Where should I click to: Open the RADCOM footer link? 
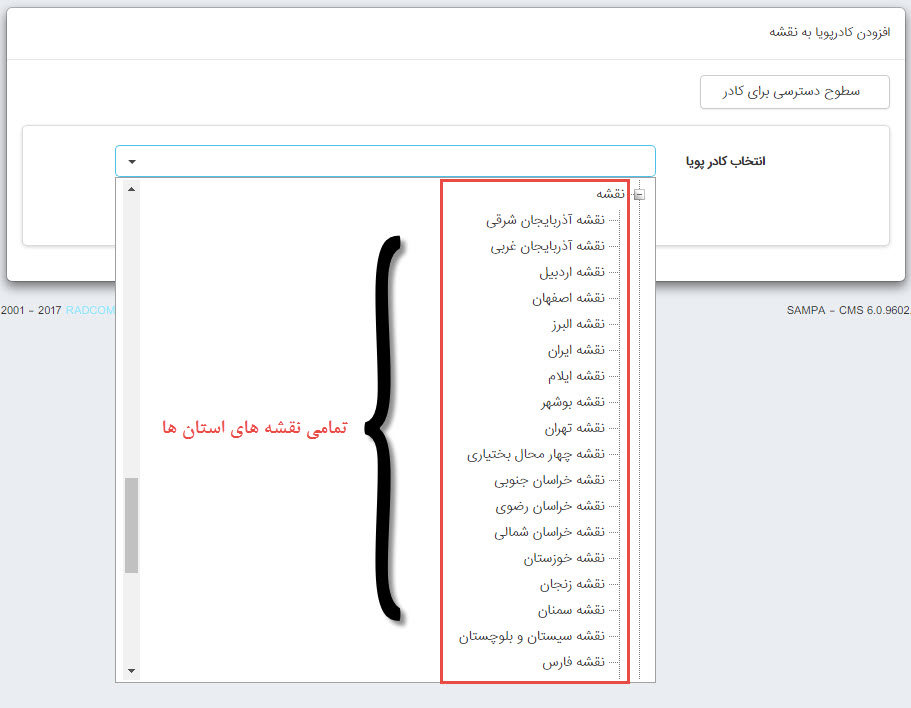point(90,310)
